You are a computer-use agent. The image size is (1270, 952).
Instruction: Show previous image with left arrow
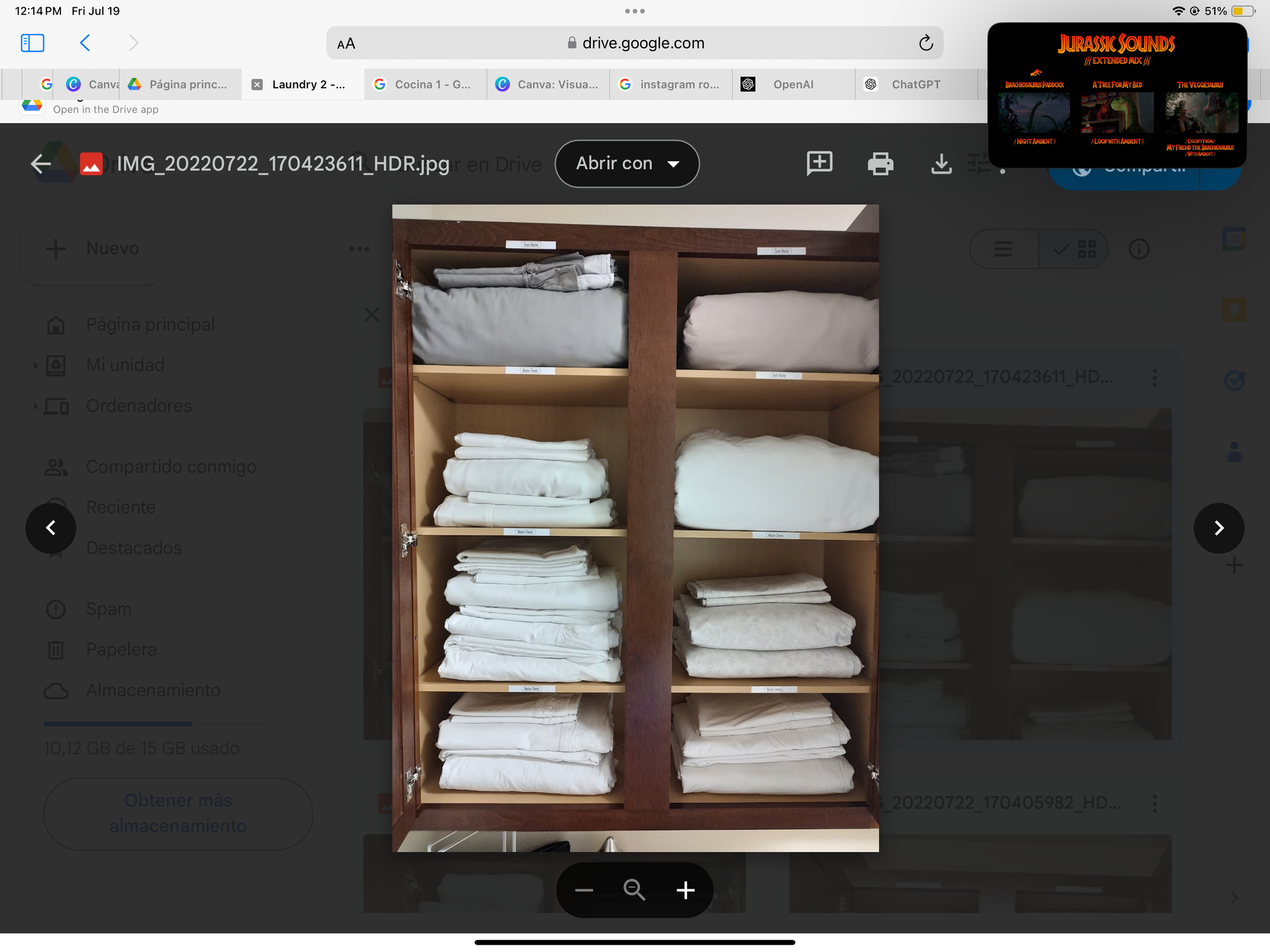[x=50, y=528]
